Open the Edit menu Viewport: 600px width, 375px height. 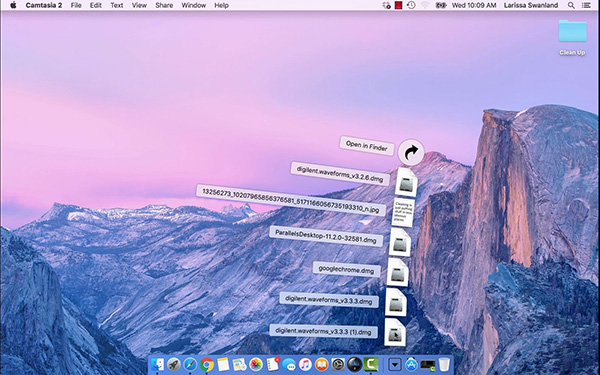96,5
